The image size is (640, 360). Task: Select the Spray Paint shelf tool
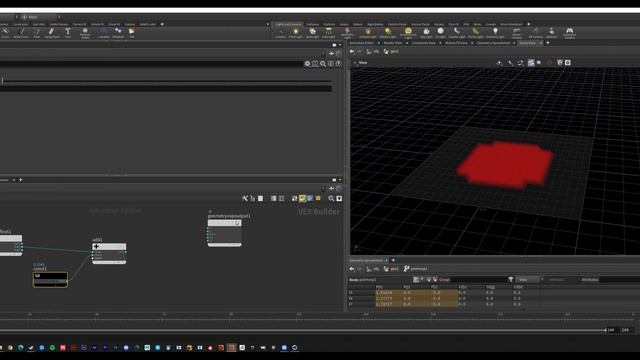[52, 33]
